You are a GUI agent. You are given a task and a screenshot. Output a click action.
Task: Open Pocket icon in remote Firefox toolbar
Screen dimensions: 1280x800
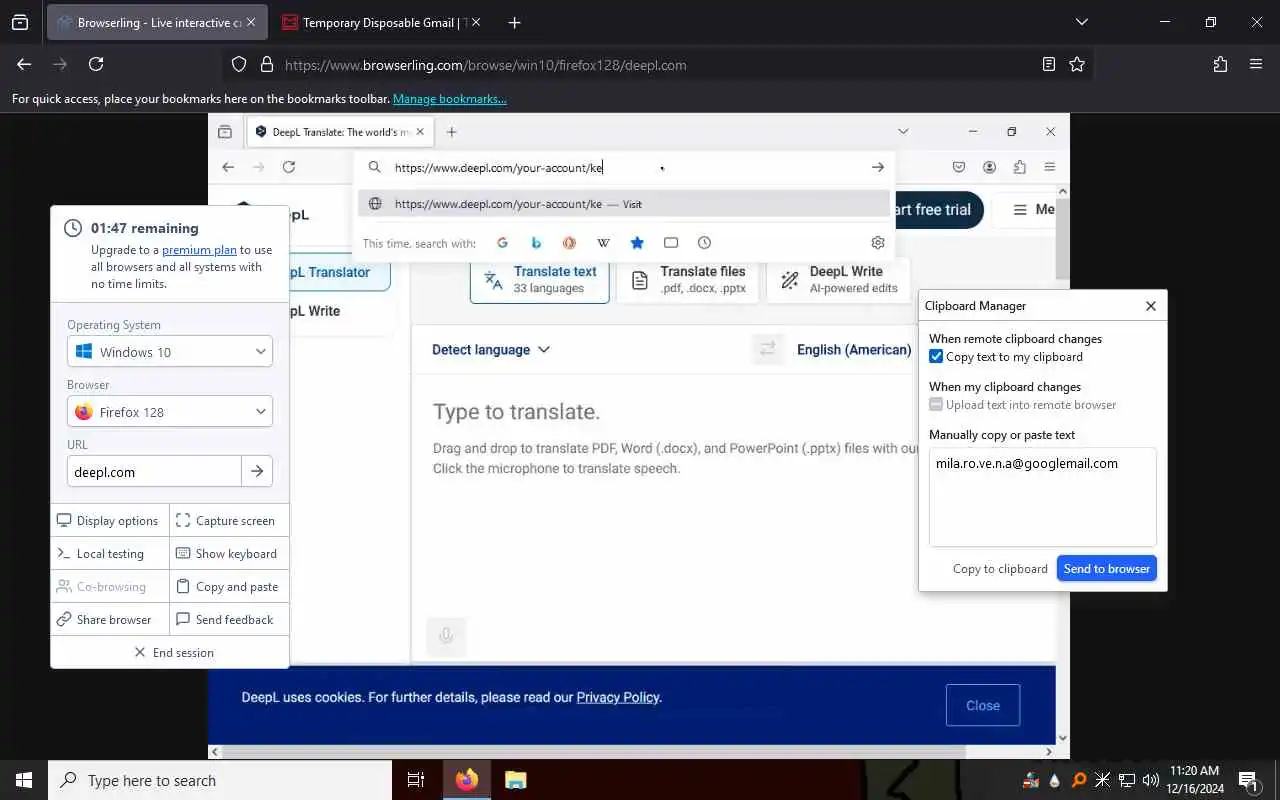pyautogui.click(x=958, y=167)
